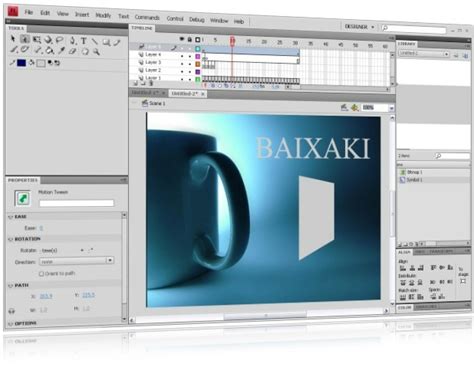Image resolution: width=474 pixels, height=367 pixels.
Task: Select Symbol 1 in the Library
Action: point(415,180)
